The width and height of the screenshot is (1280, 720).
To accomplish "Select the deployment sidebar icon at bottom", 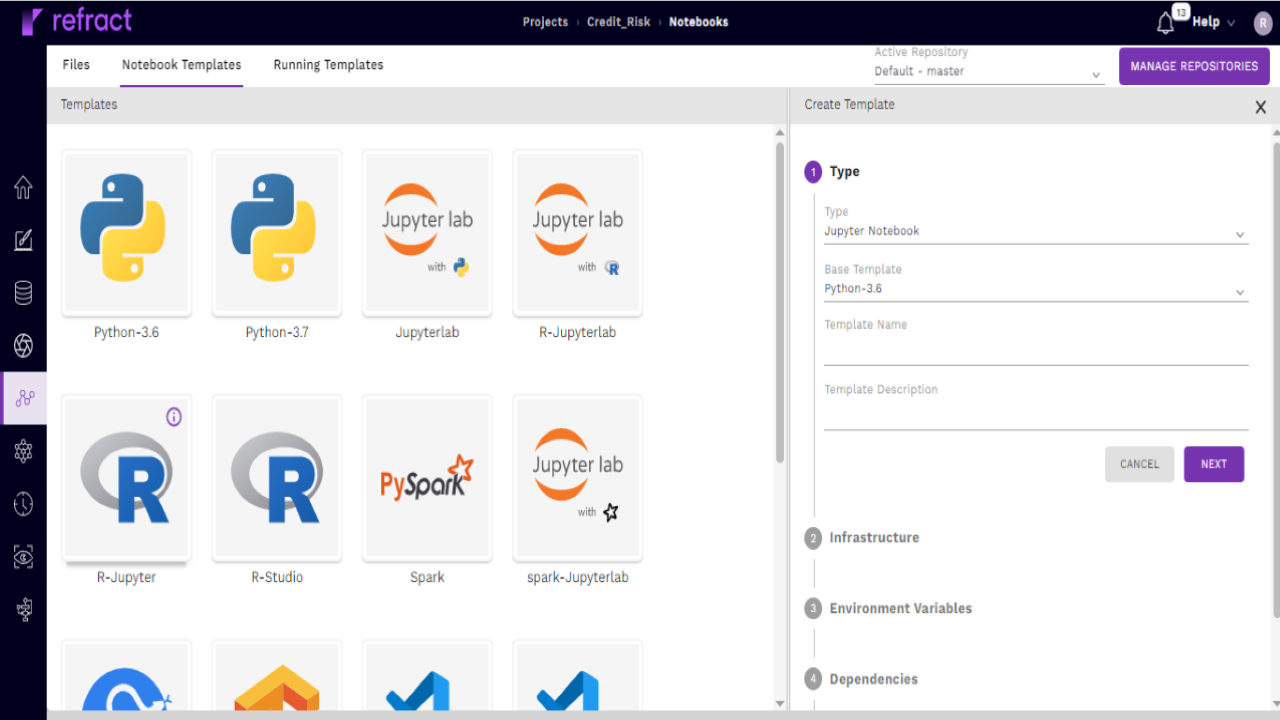I will pyautogui.click(x=23, y=609).
